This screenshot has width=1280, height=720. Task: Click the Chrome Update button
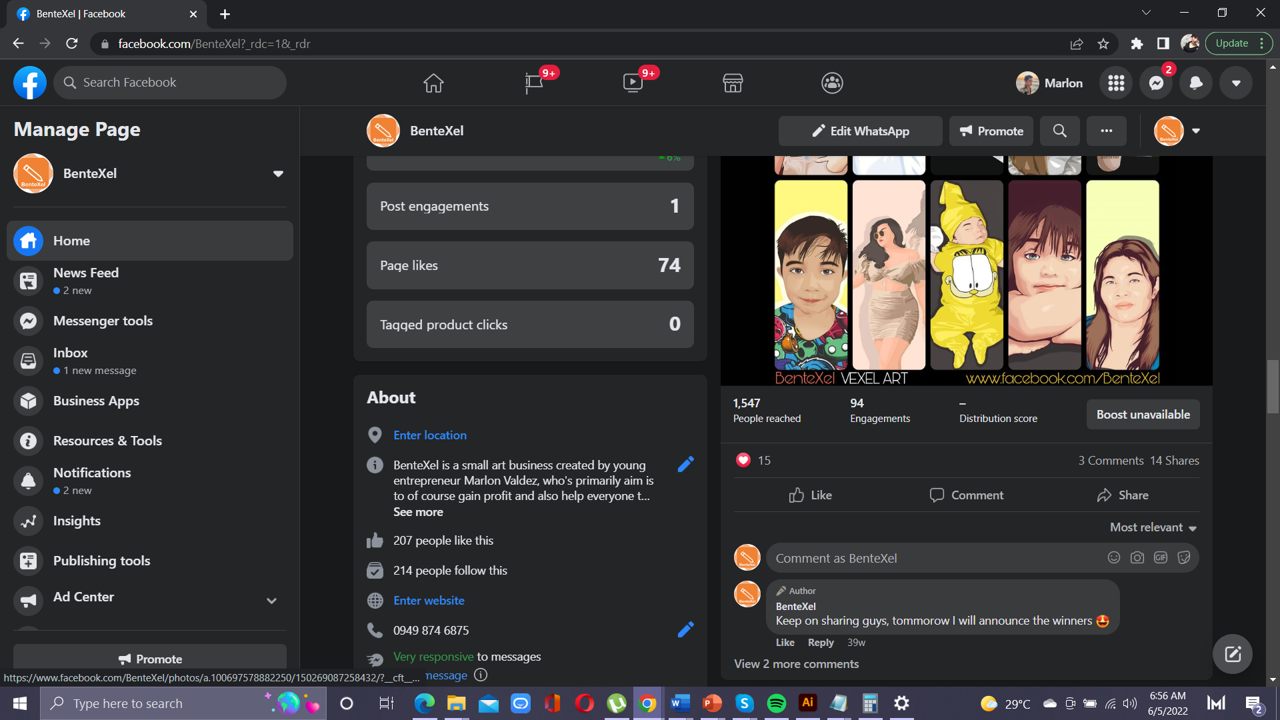[1239, 44]
